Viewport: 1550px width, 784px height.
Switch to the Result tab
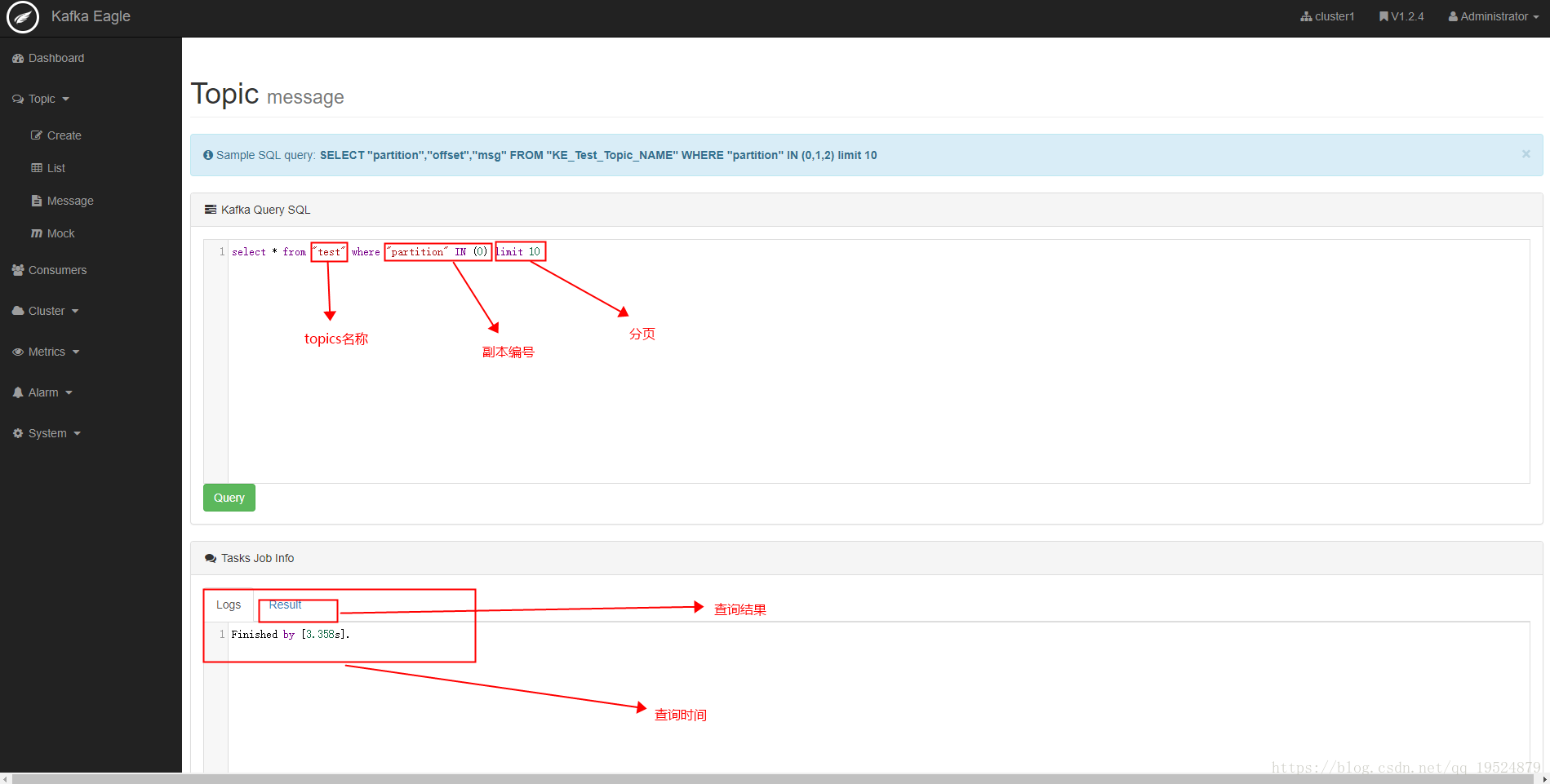click(285, 605)
